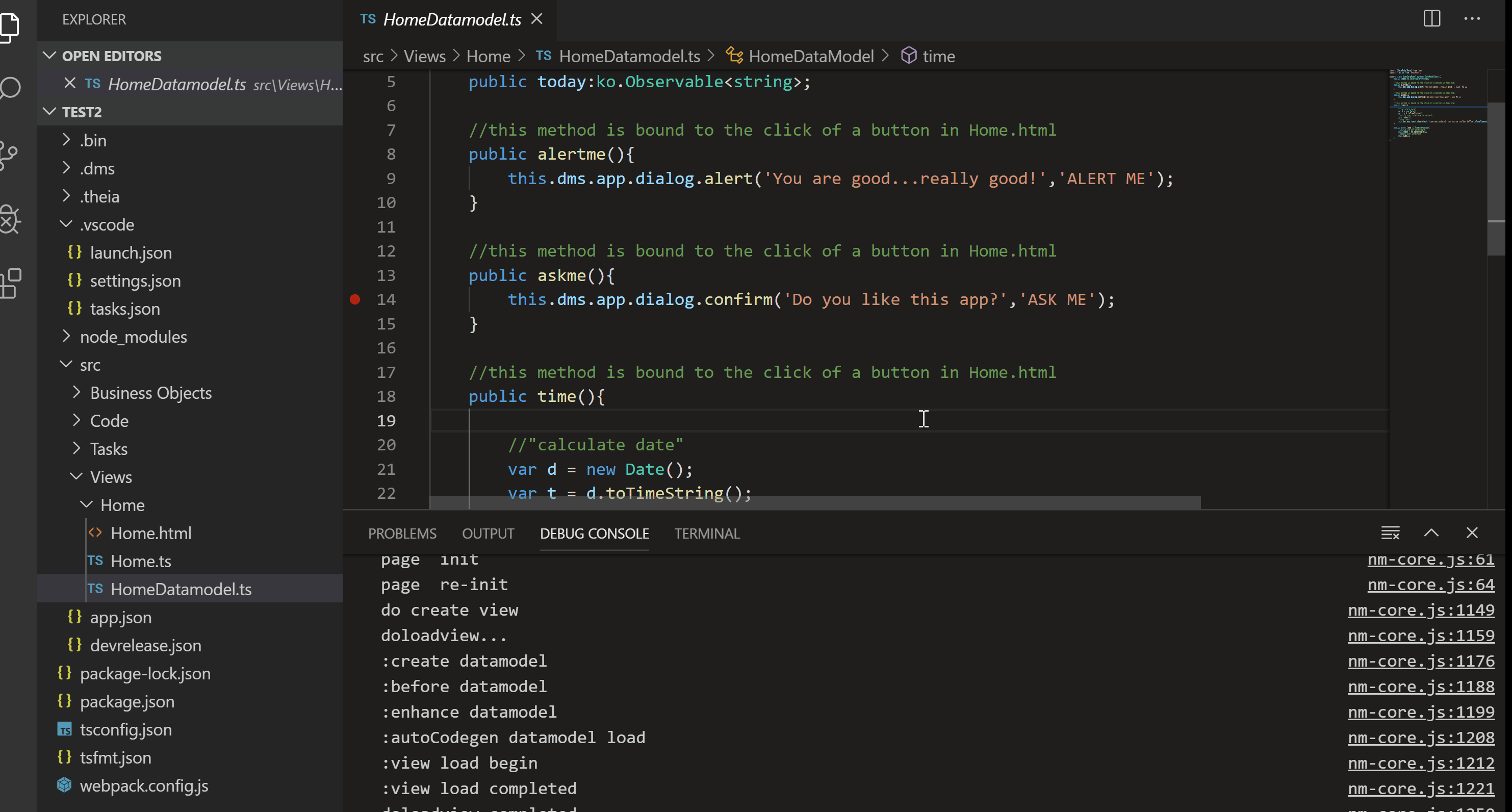Close the bottom panel
Viewport: 1512px width, 812px height.
click(1472, 533)
